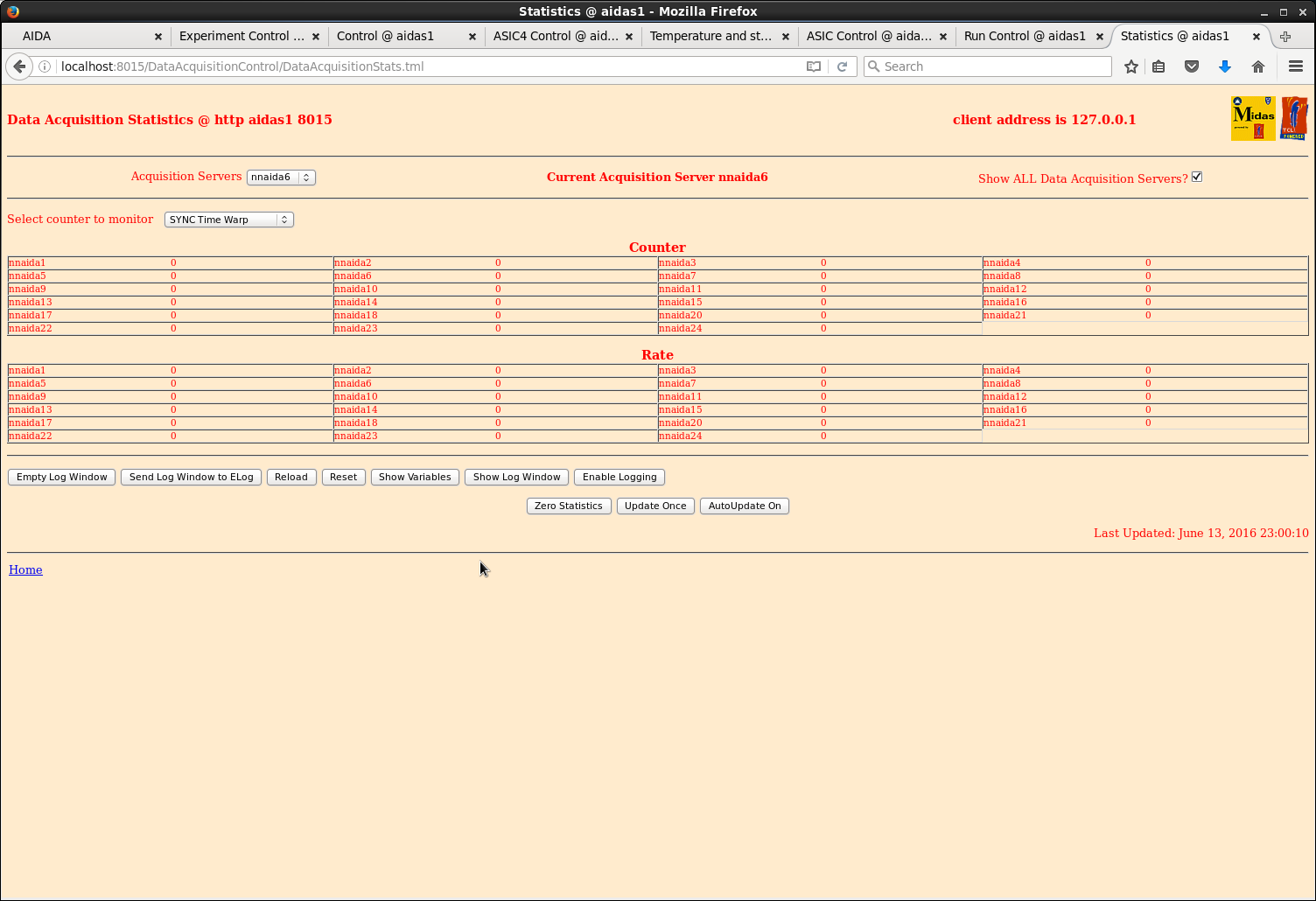This screenshot has width=1316, height=901.
Task: Open a new tab with plus icon
Action: [x=1285, y=37]
